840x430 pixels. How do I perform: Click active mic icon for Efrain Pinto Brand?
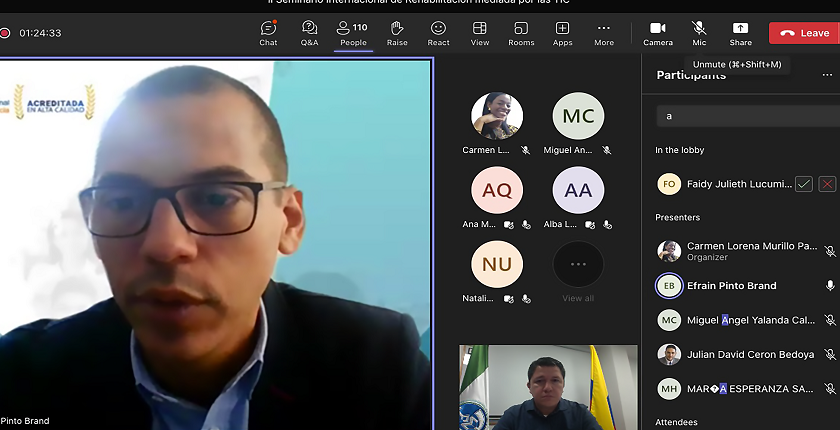click(830, 285)
